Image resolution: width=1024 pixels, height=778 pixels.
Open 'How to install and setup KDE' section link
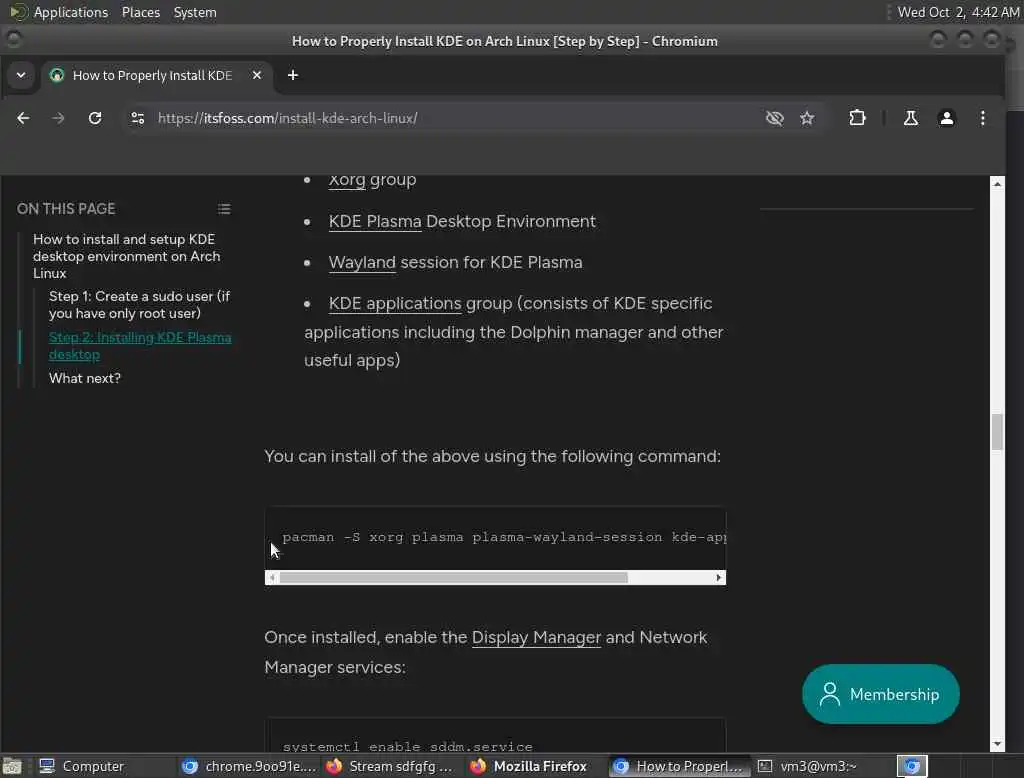[x=127, y=256]
